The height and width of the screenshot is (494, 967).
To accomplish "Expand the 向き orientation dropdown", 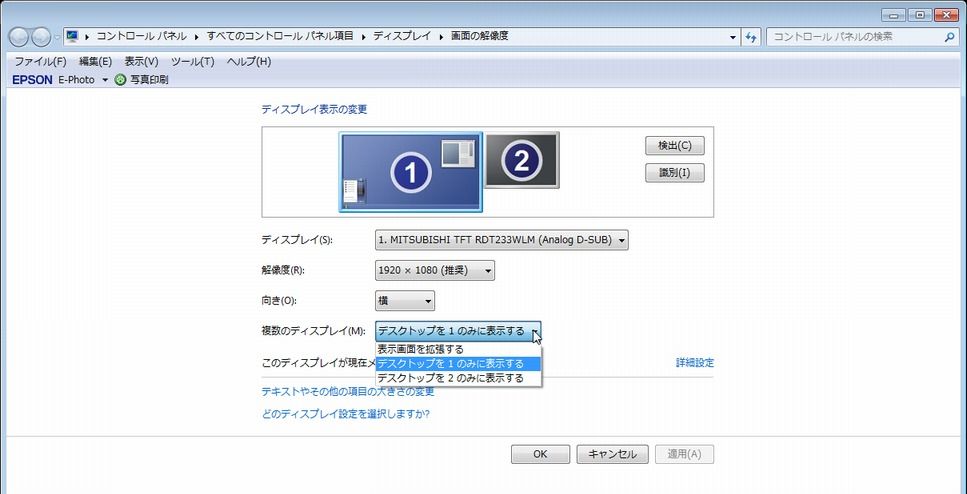I will (404, 301).
